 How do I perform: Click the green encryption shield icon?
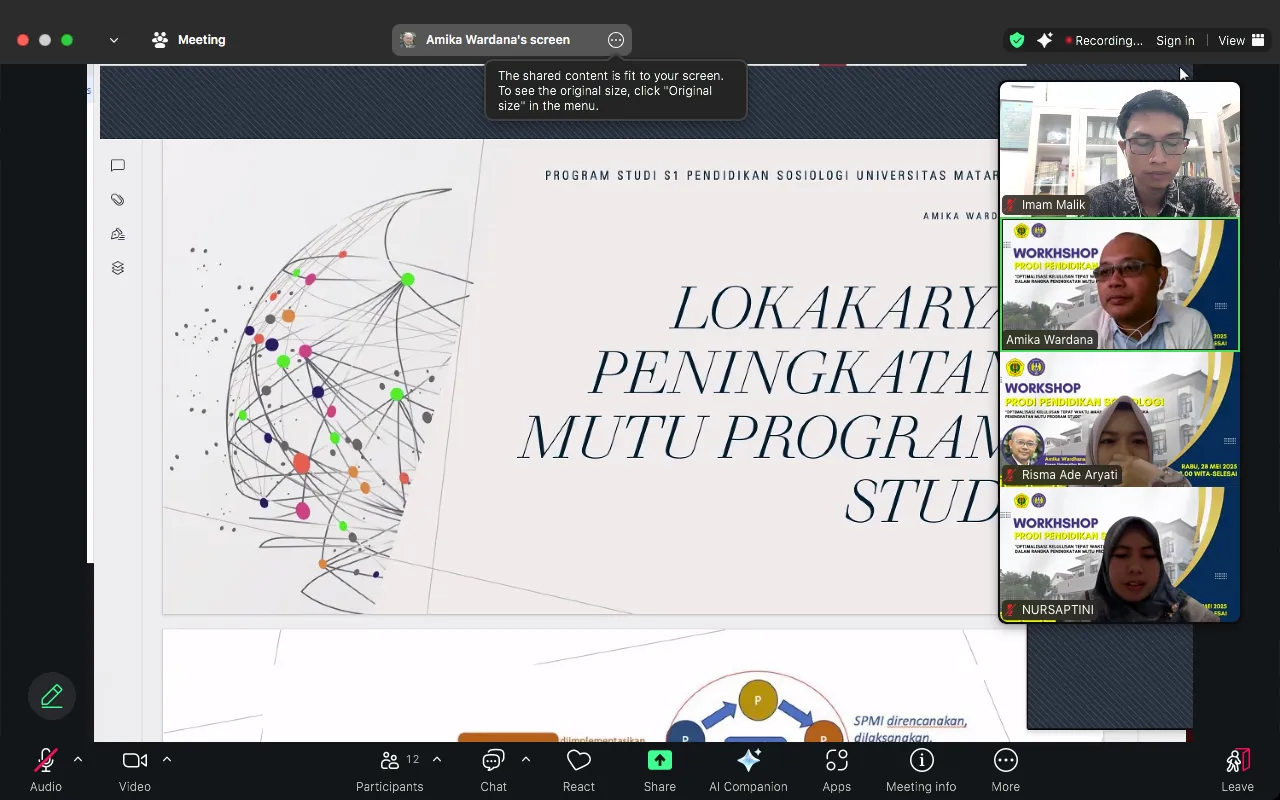click(1017, 40)
